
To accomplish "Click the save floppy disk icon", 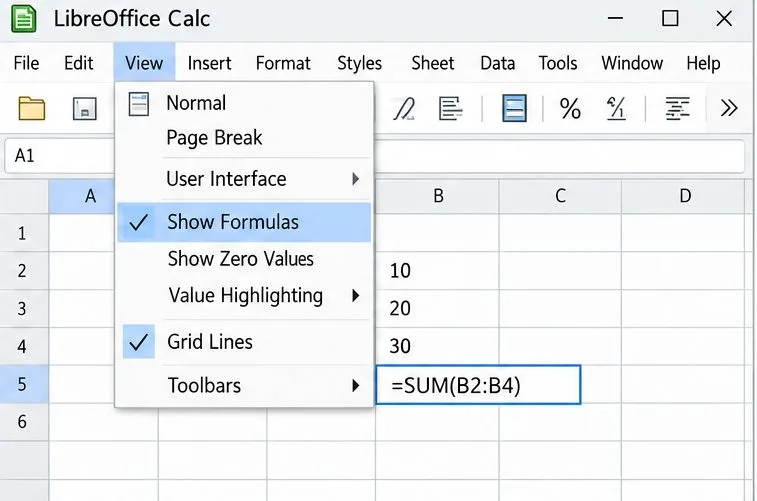I will pos(84,109).
